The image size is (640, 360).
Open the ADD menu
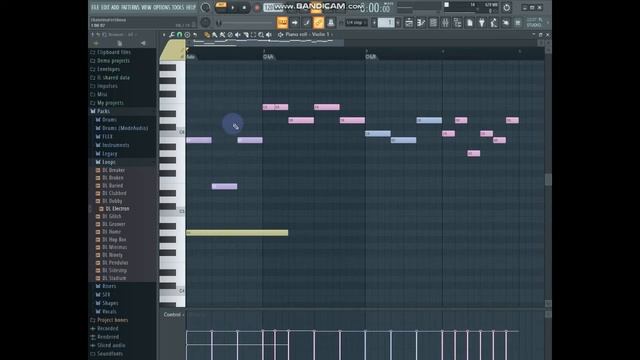click(x=116, y=7)
